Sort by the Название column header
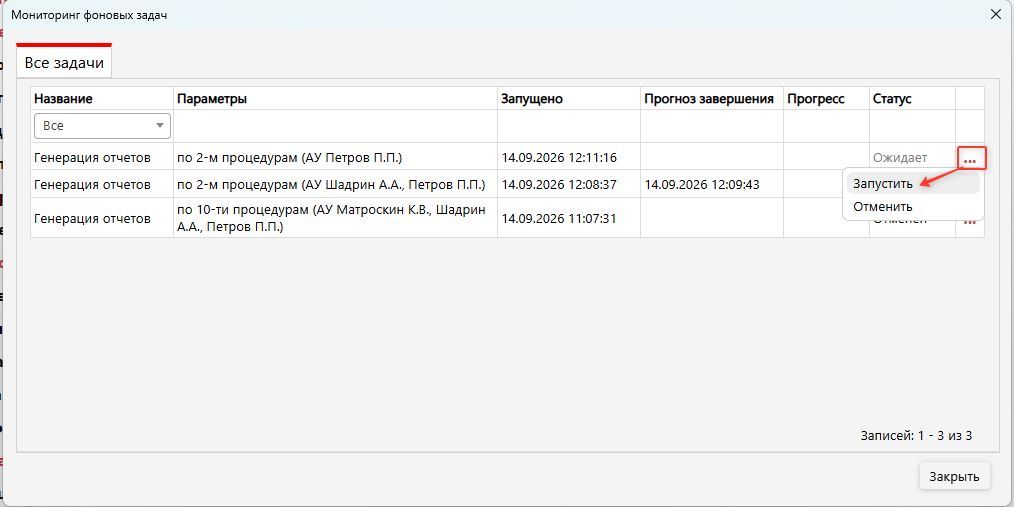This screenshot has height=507, width=1014. [102, 98]
